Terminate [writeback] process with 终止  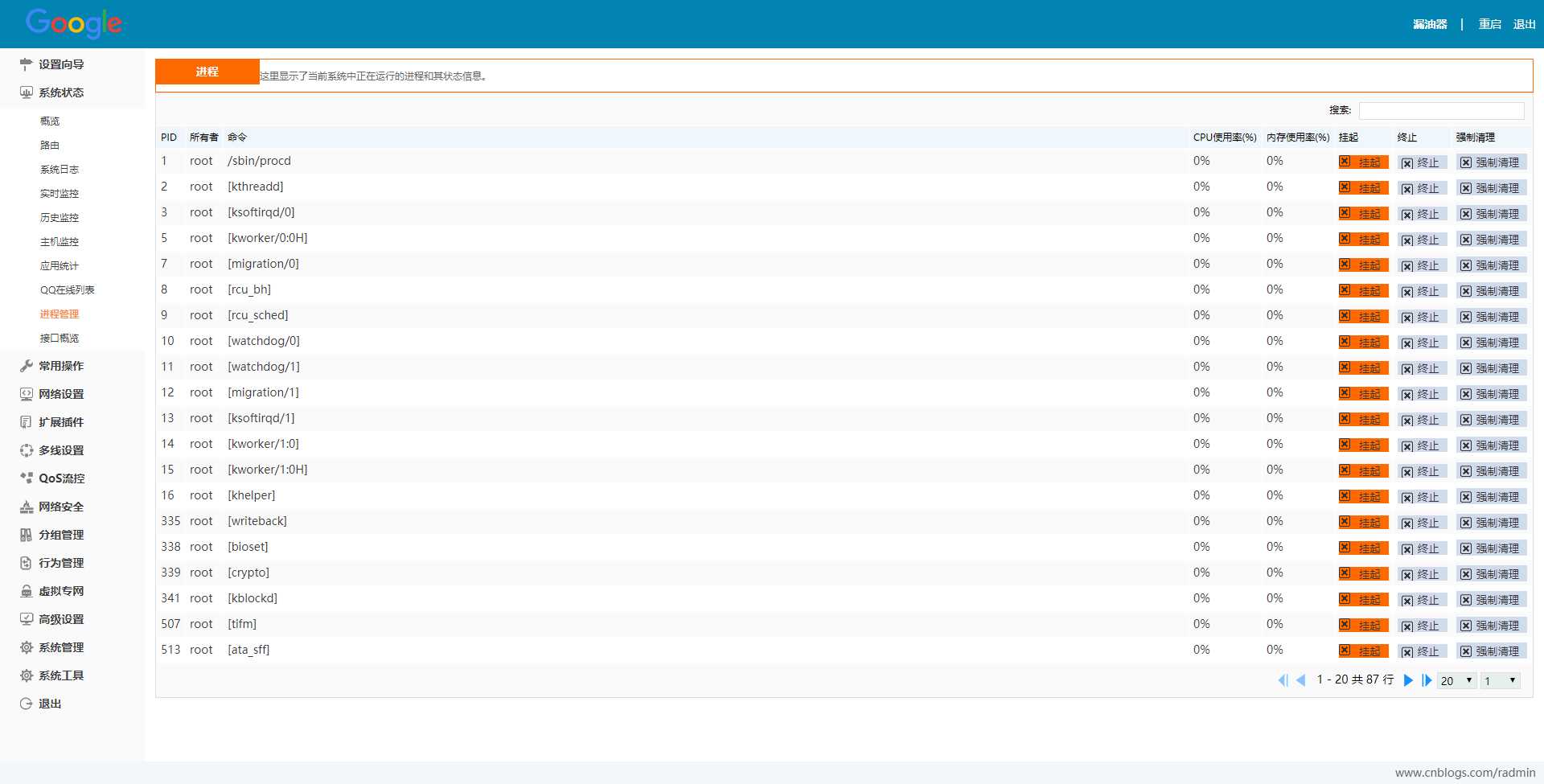coord(1422,523)
